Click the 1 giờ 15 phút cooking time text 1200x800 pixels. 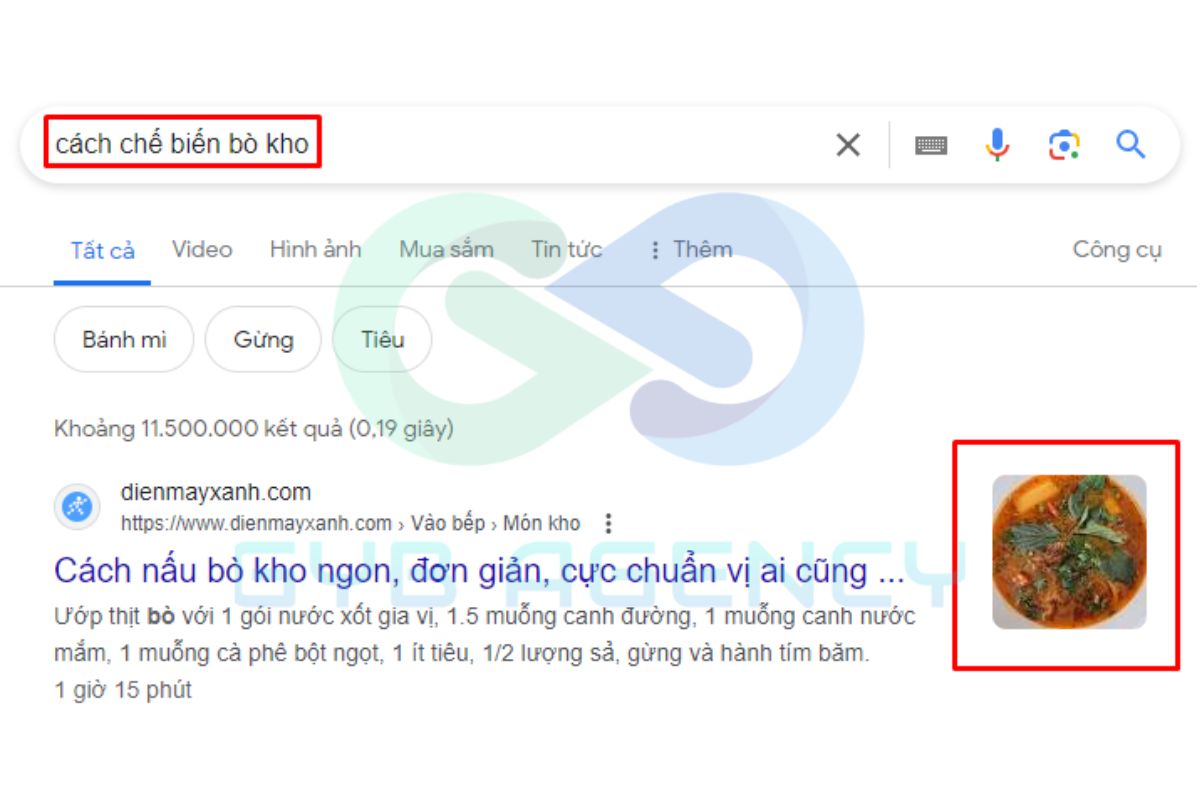coord(123,690)
